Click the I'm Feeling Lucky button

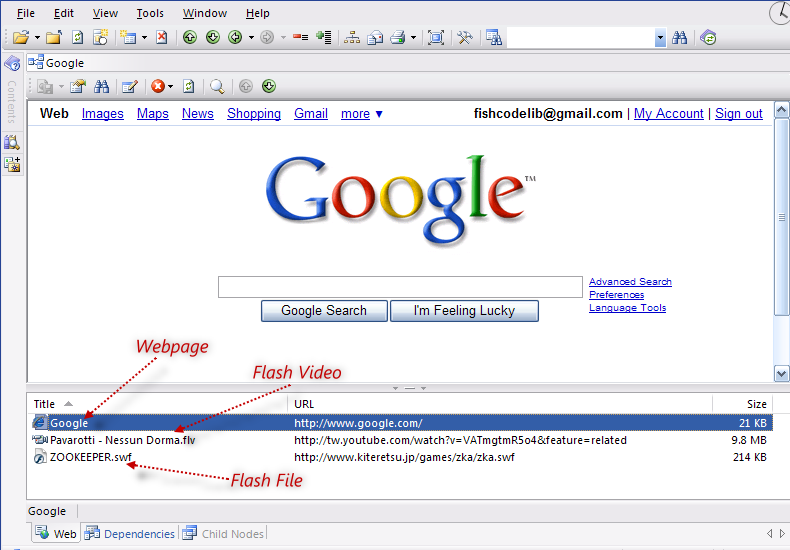(464, 311)
